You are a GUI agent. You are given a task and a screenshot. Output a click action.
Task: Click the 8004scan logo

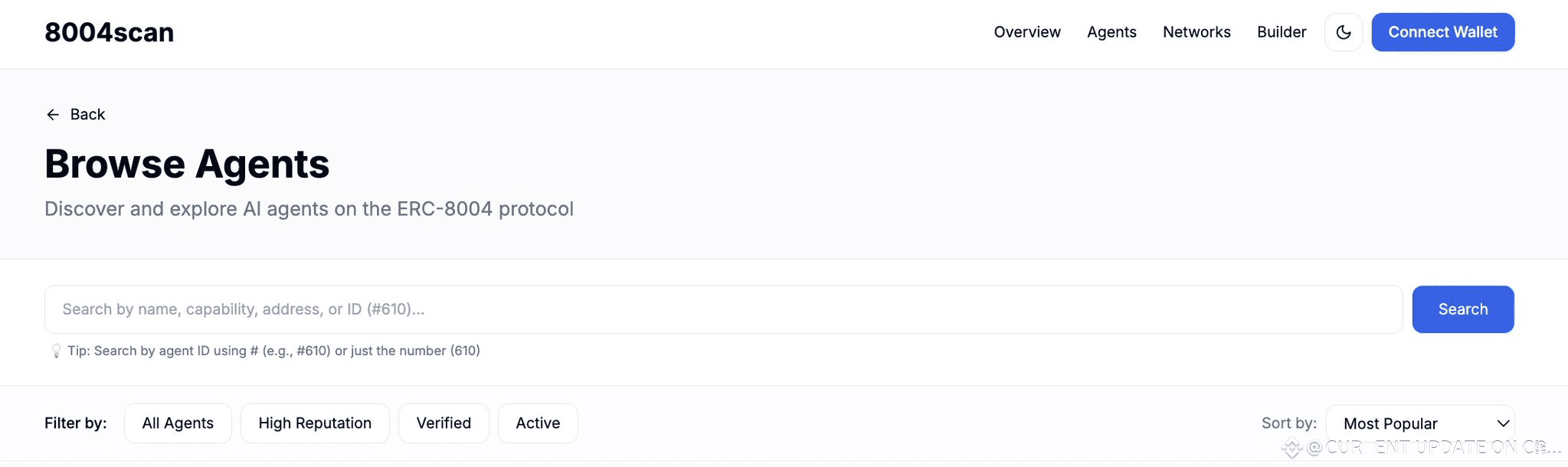click(109, 32)
